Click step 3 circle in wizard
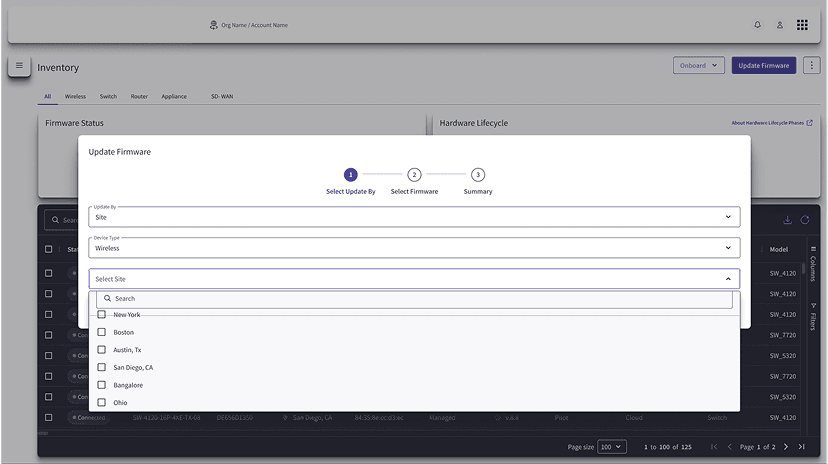828x464 pixels. [x=478, y=175]
